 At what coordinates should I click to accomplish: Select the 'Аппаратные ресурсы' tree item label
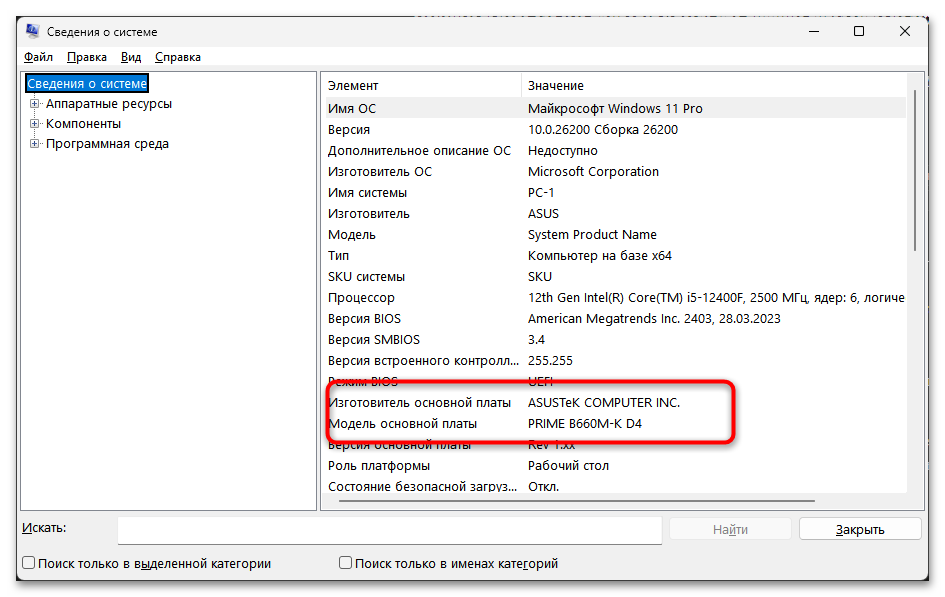click(x=109, y=104)
